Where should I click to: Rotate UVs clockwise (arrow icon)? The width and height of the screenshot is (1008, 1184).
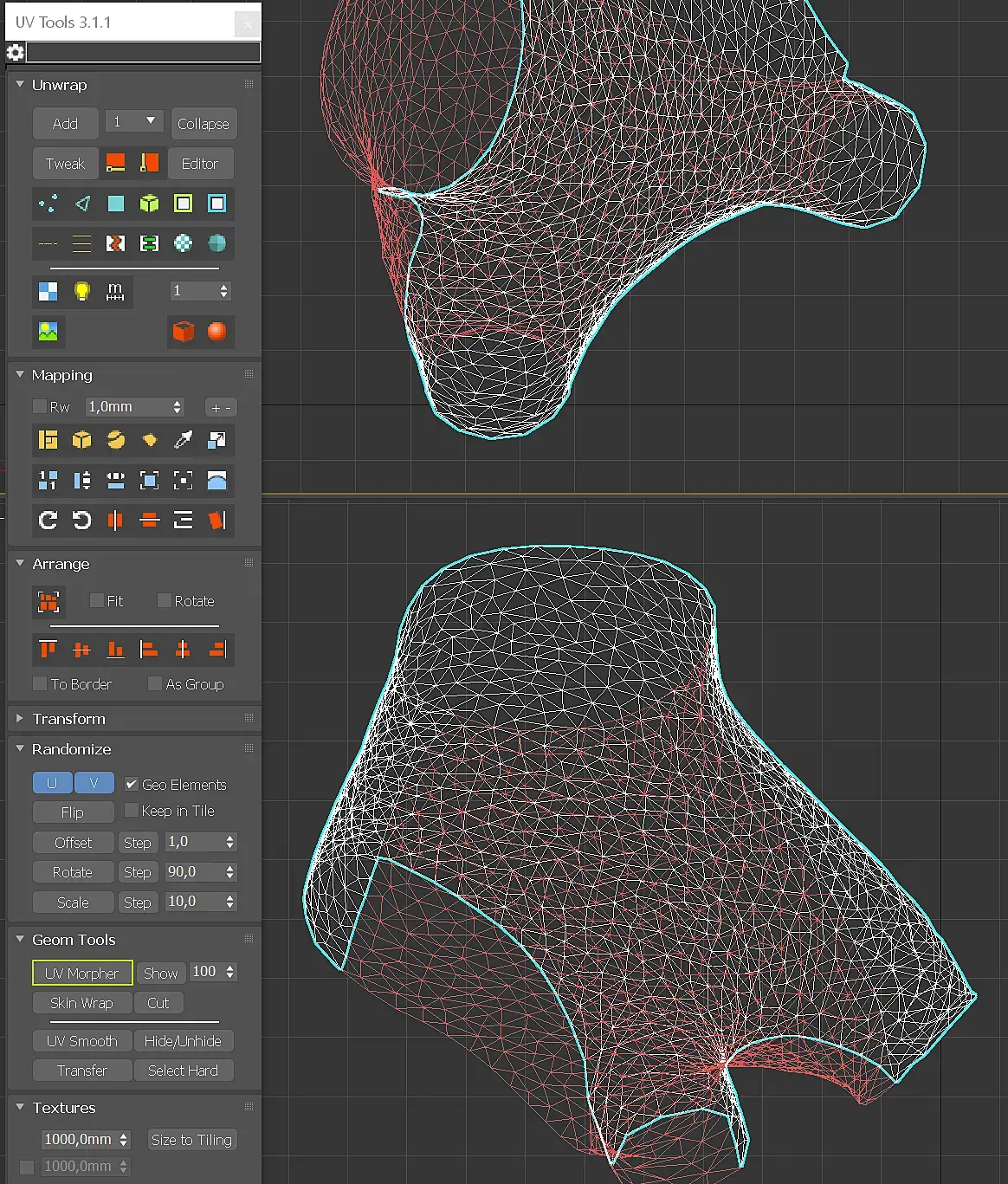coord(48,520)
